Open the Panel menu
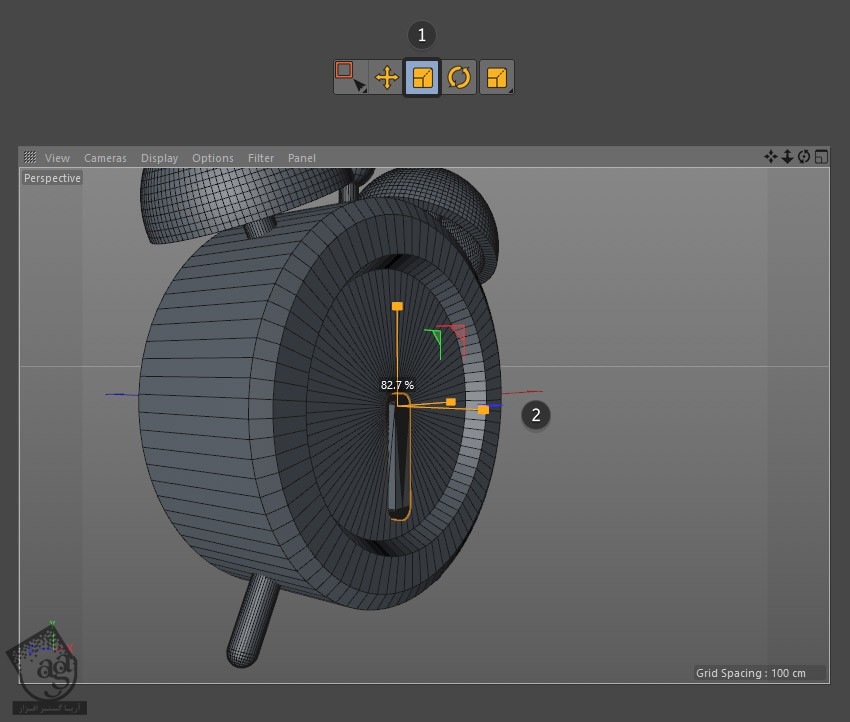850x722 pixels. [x=301, y=158]
